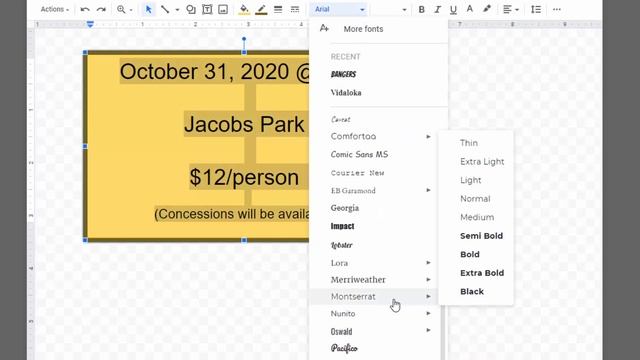Choose Montserrat Thin weight
This screenshot has height=360, width=640.
pos(469,143)
